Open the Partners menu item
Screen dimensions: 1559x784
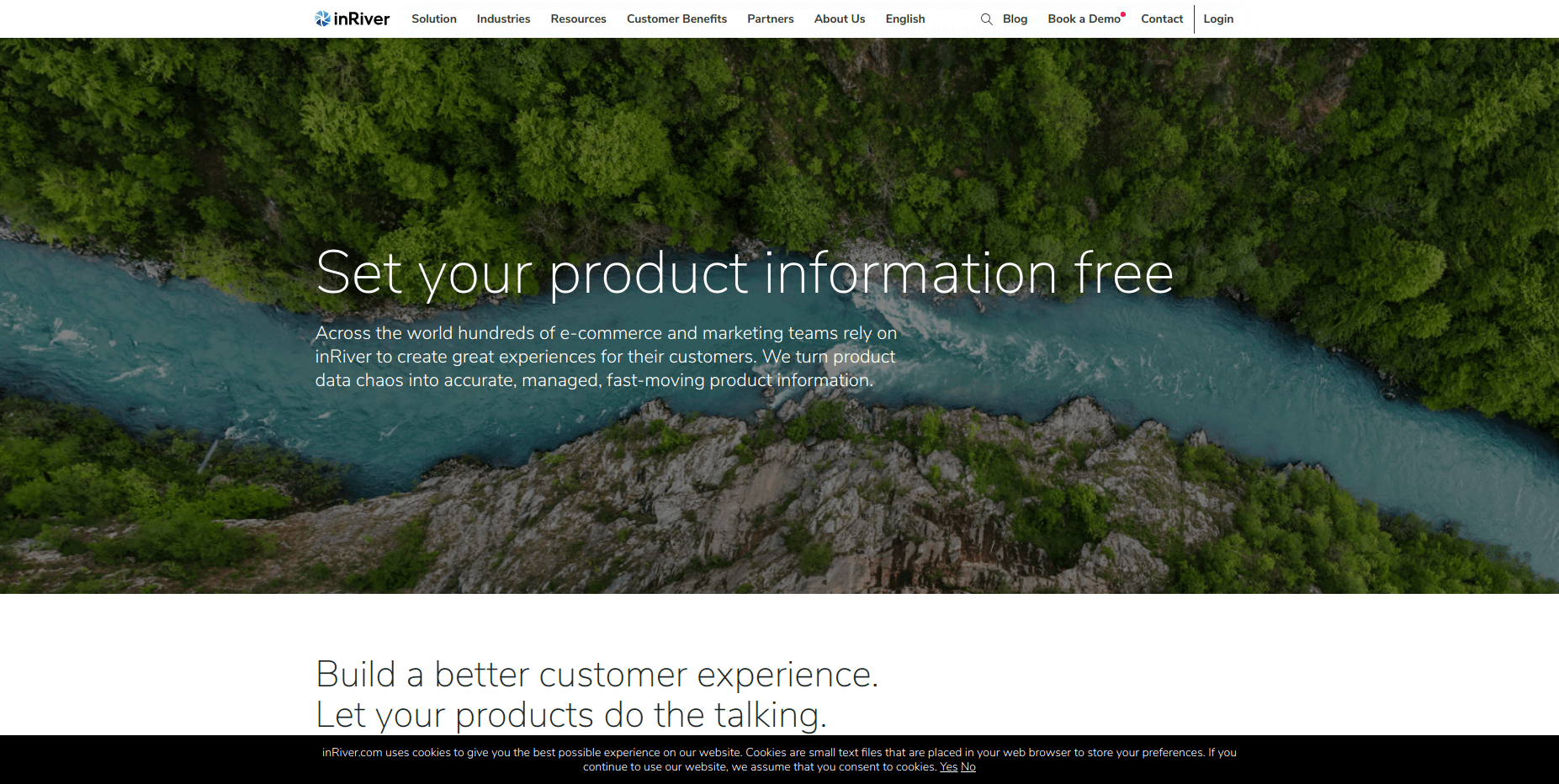pos(771,19)
